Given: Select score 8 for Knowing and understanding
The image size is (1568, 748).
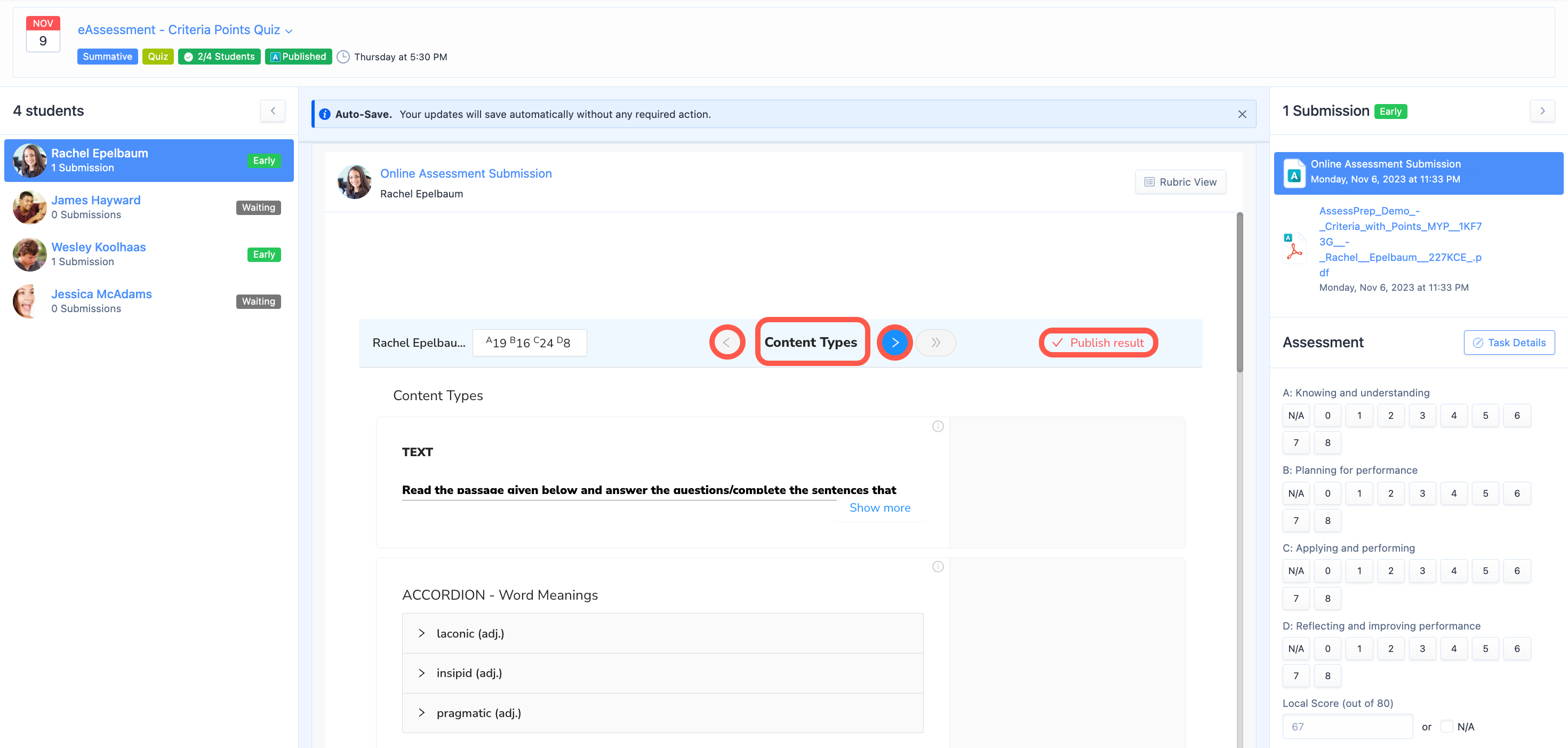Looking at the screenshot, I should 1327,442.
